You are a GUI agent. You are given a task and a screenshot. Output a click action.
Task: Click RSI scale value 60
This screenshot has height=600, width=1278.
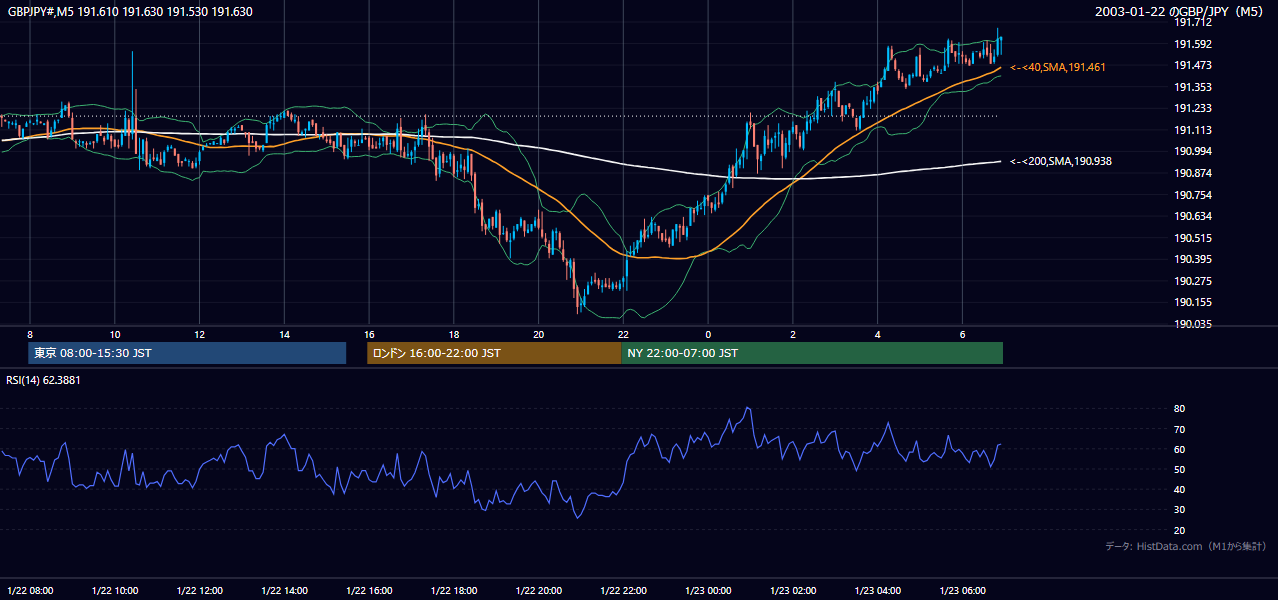(x=1179, y=449)
